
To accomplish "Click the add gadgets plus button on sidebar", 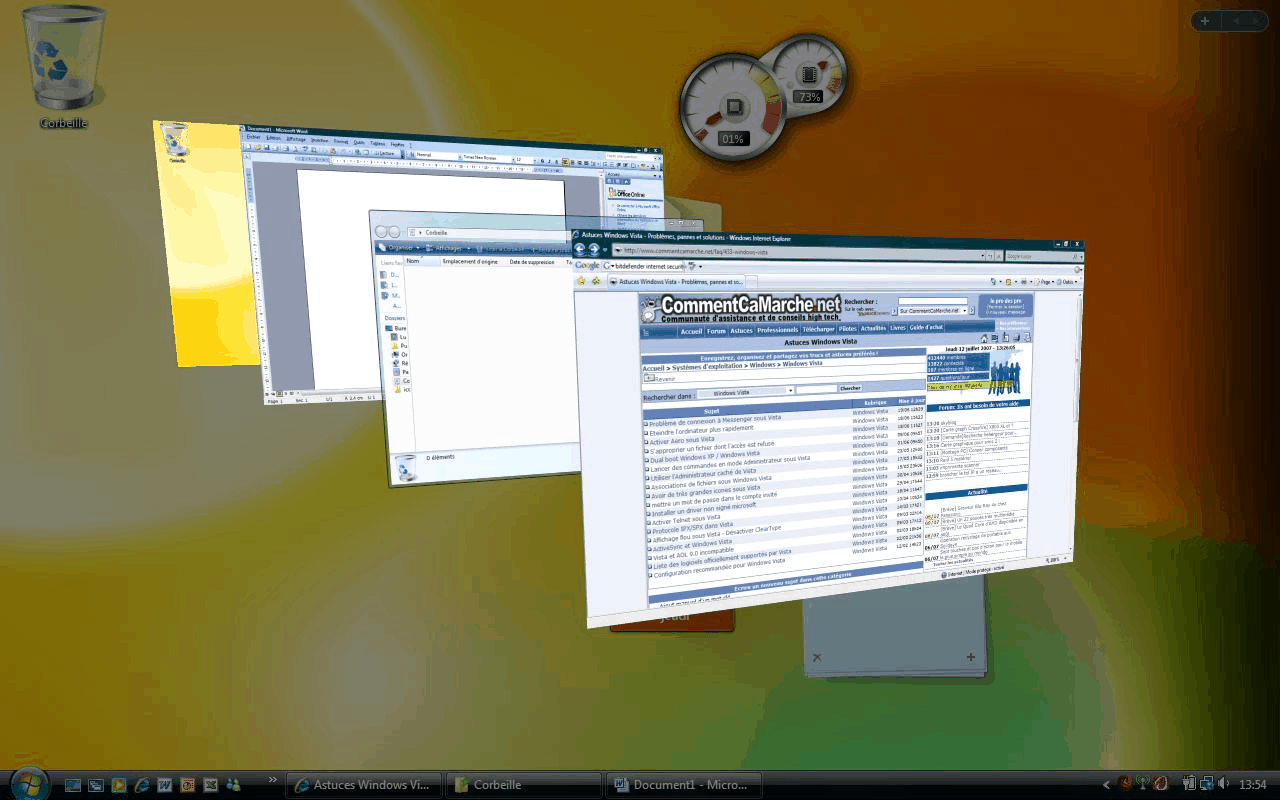I will point(1205,21).
